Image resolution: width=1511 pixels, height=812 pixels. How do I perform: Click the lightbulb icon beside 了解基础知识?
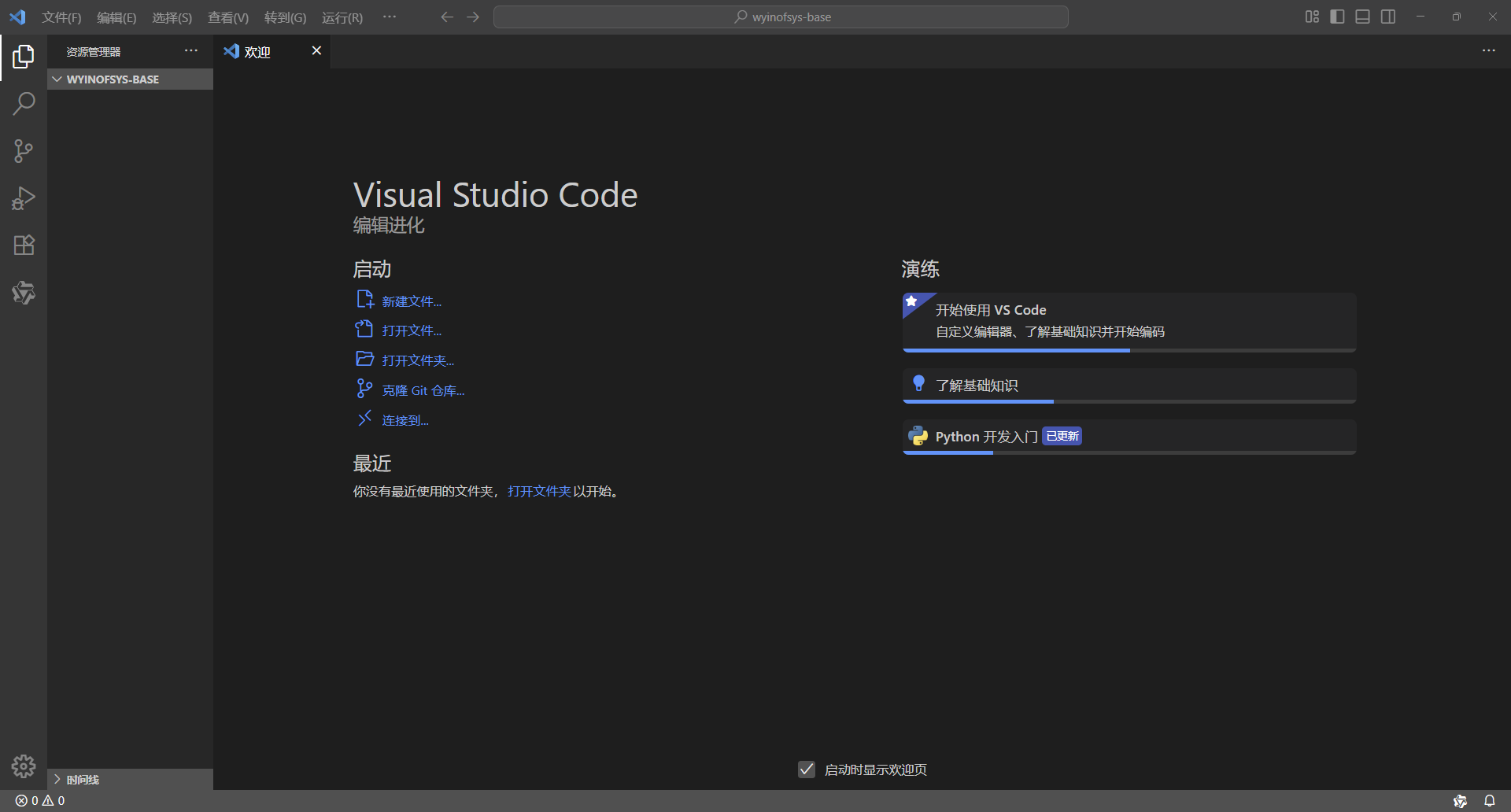[x=918, y=384]
